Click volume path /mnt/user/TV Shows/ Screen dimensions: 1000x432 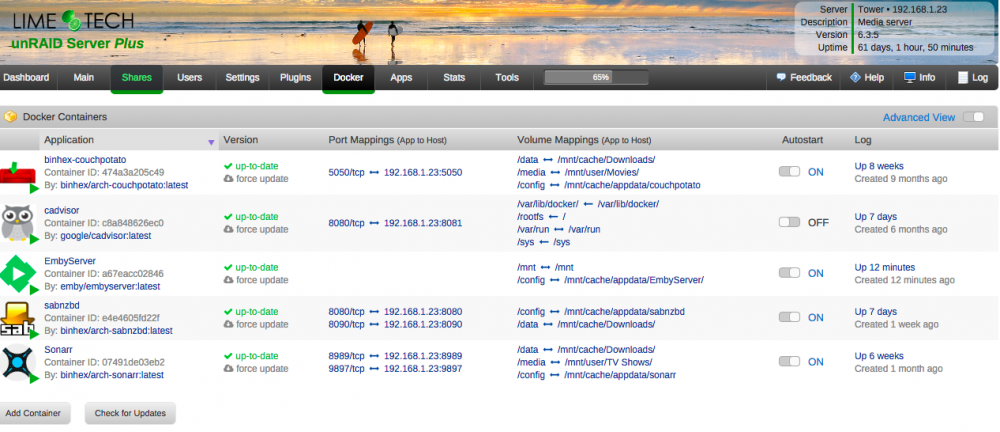click(x=605, y=362)
